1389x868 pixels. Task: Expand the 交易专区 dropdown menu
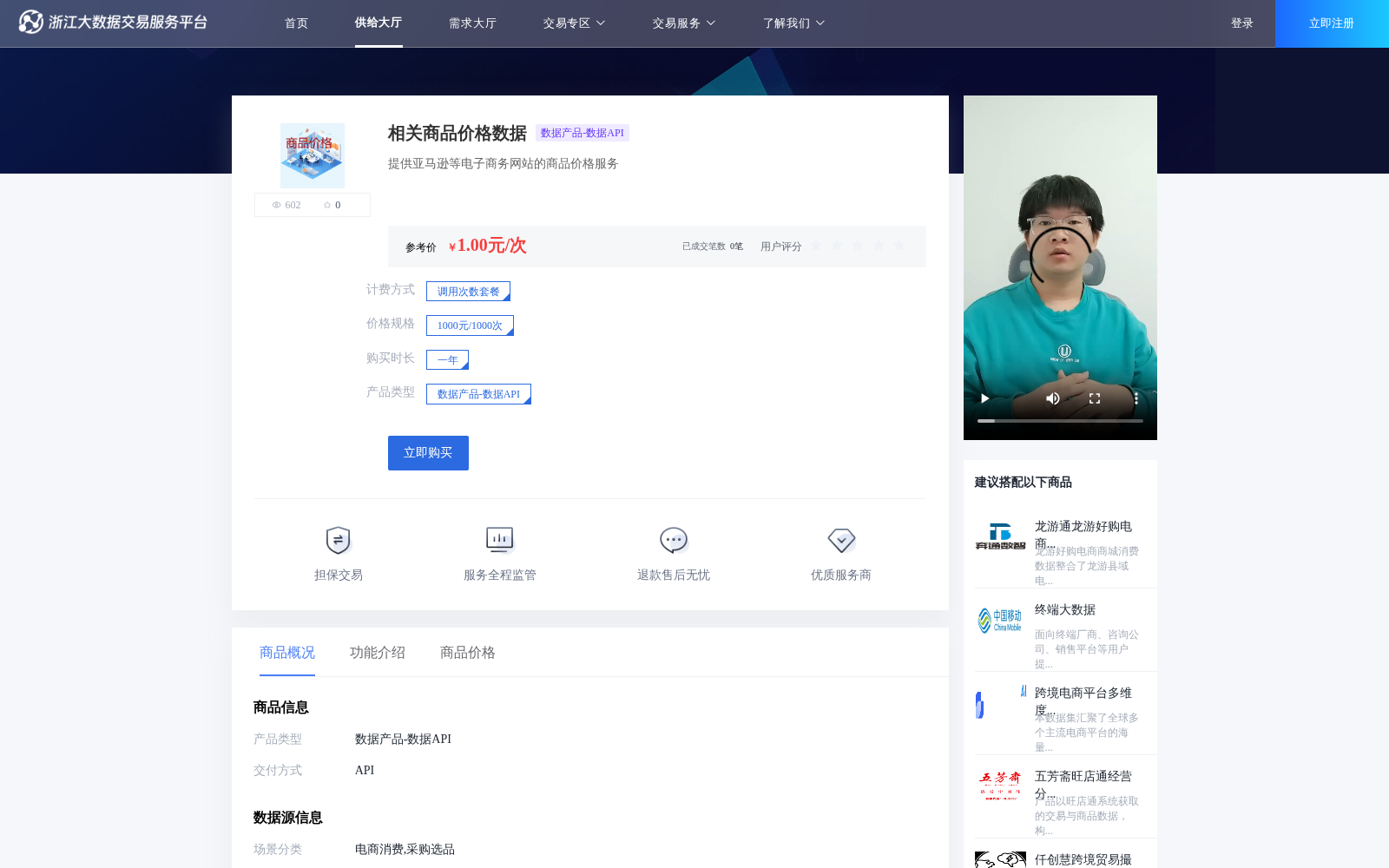pyautogui.click(x=574, y=23)
